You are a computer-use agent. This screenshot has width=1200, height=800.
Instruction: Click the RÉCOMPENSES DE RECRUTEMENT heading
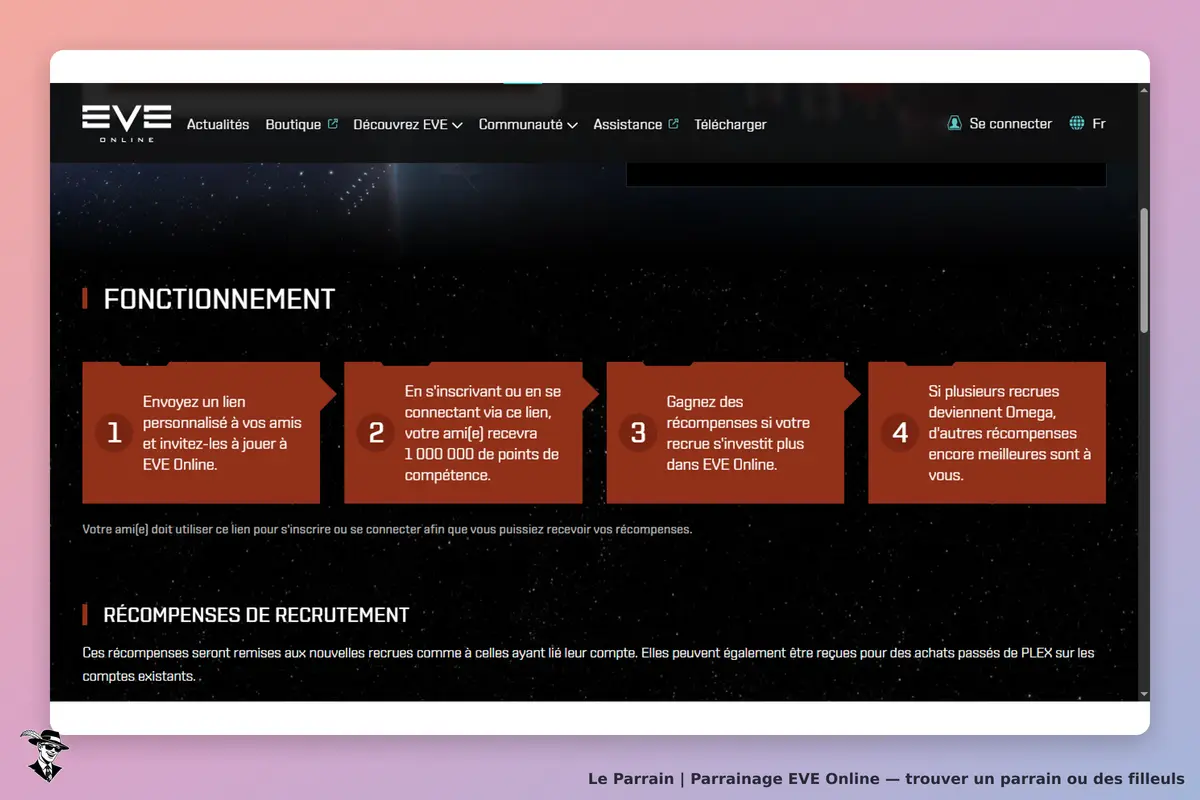(x=256, y=615)
